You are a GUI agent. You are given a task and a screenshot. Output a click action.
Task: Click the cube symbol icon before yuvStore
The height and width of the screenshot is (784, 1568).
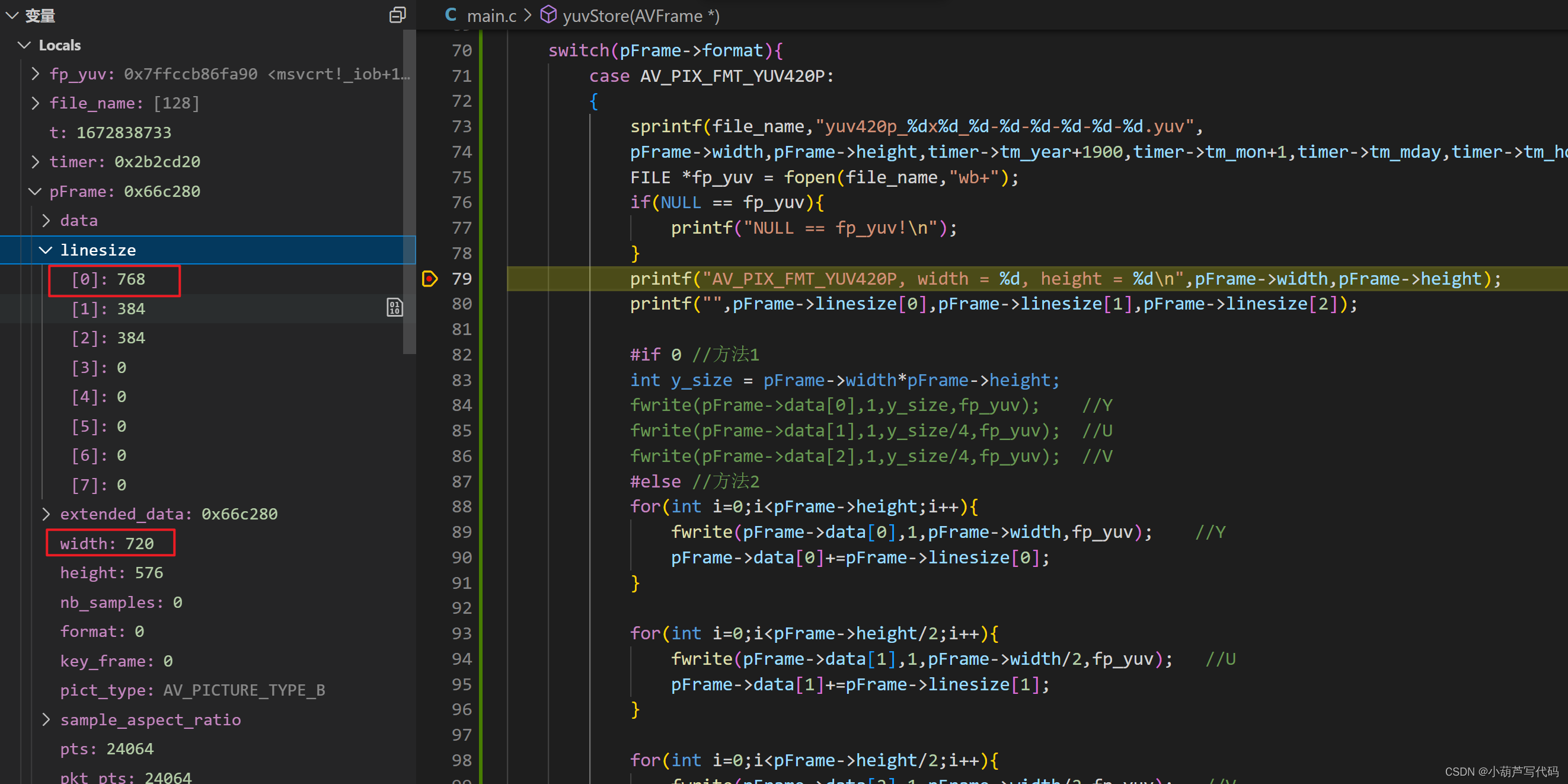[x=548, y=15]
